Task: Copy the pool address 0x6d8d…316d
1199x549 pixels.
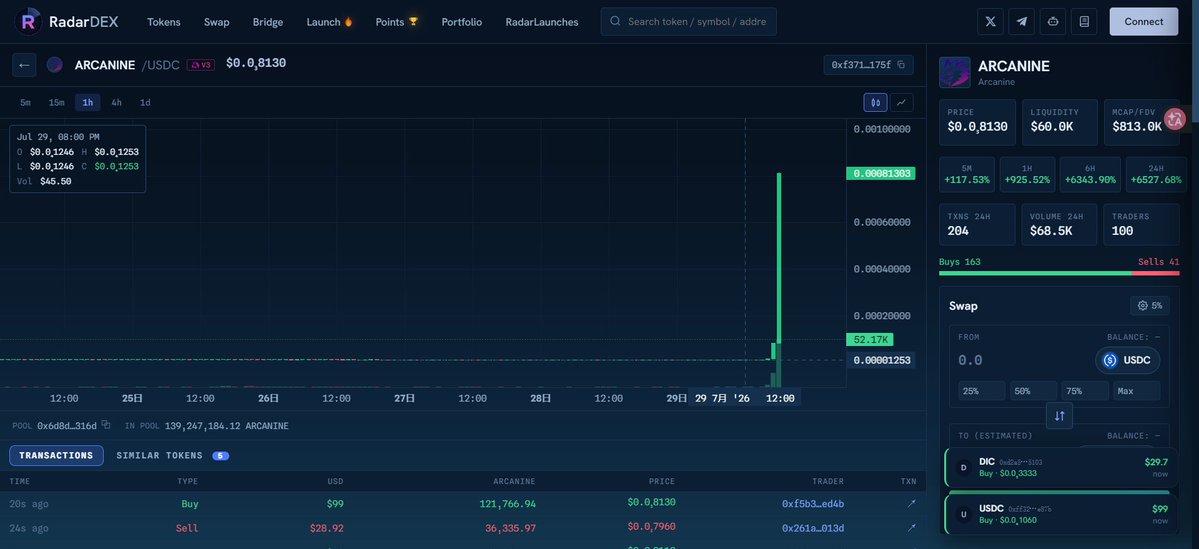Action: click(106, 425)
